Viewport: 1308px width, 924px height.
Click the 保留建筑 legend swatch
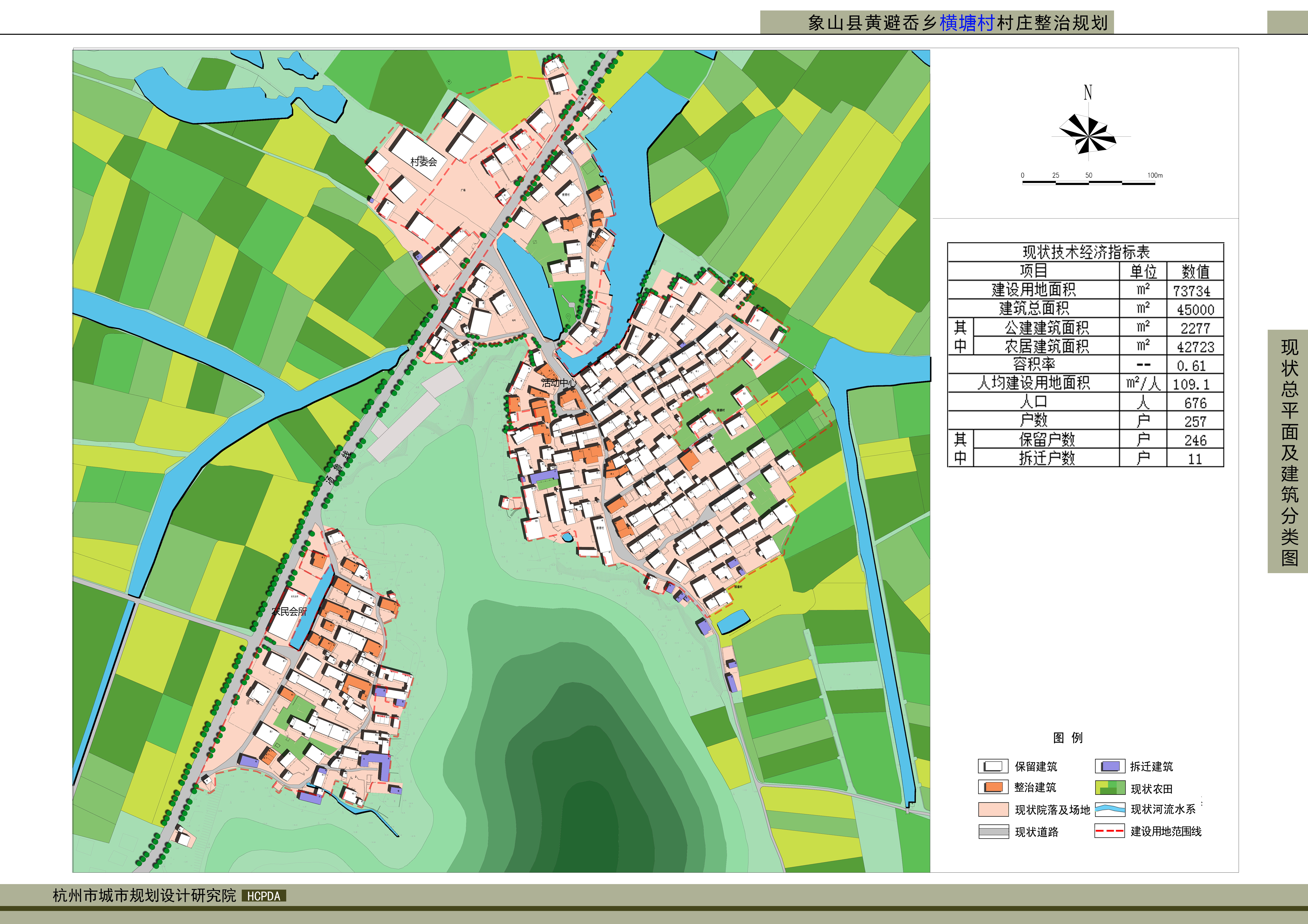click(993, 766)
